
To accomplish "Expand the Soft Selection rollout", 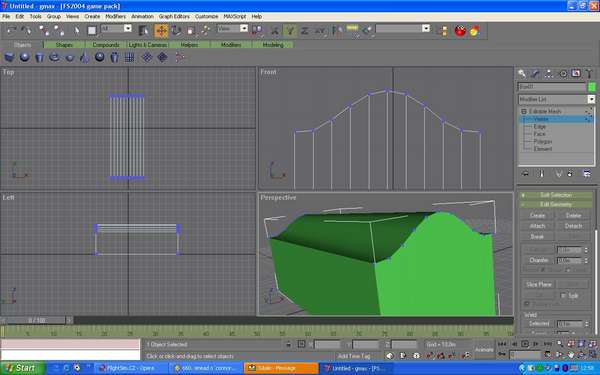I will click(556, 195).
